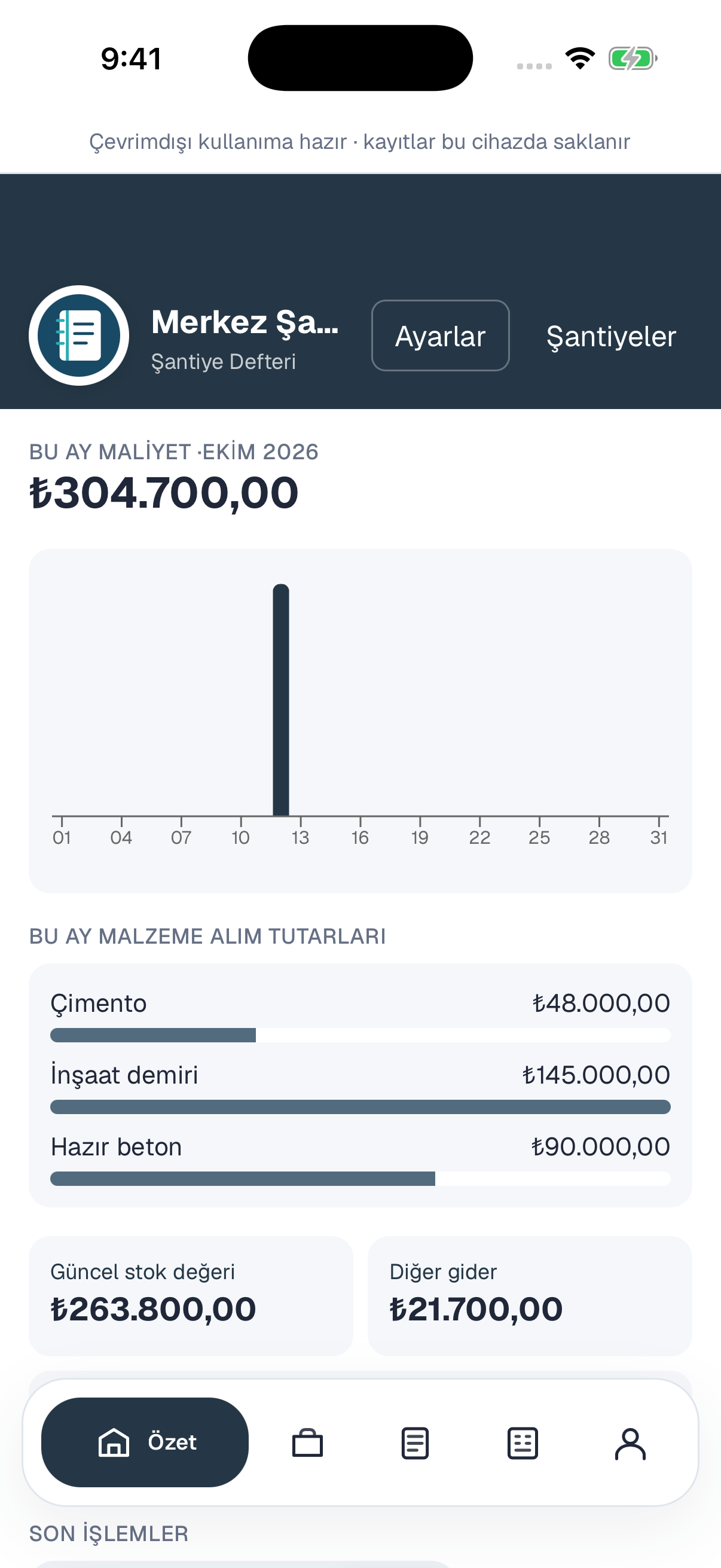The height and width of the screenshot is (1568, 721).
Task: Open the briefcase tab icon
Action: click(307, 1442)
